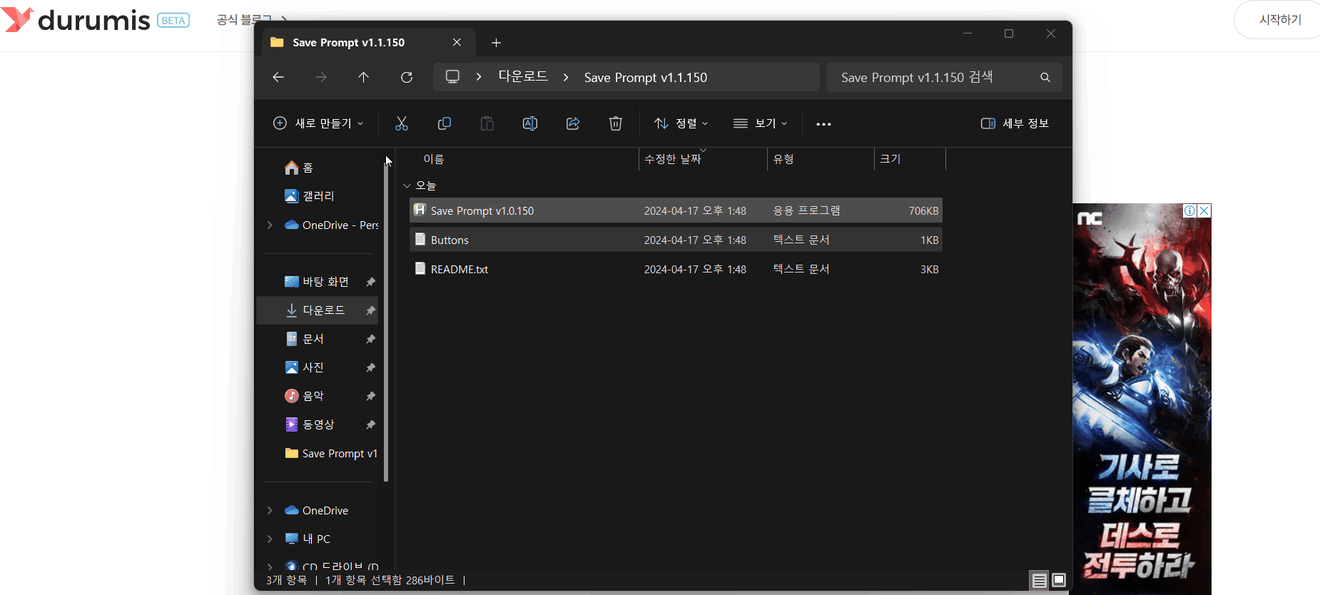Click the ad info icon on the banner
The height and width of the screenshot is (595, 1320).
click(1190, 211)
